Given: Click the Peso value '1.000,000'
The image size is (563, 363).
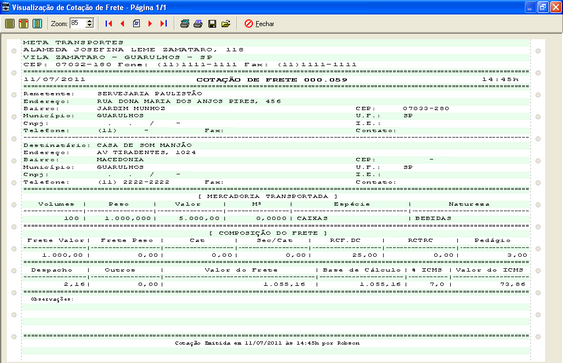Looking at the screenshot, I should pyautogui.click(x=128, y=218).
